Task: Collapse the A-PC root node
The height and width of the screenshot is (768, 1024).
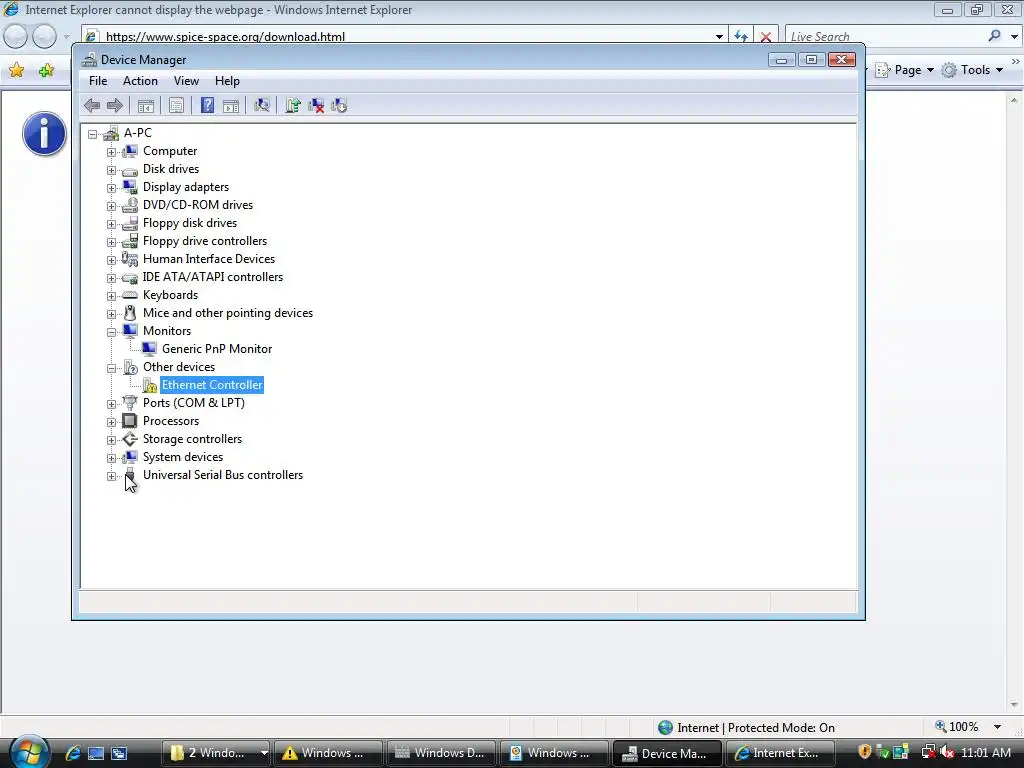Action: (93, 134)
